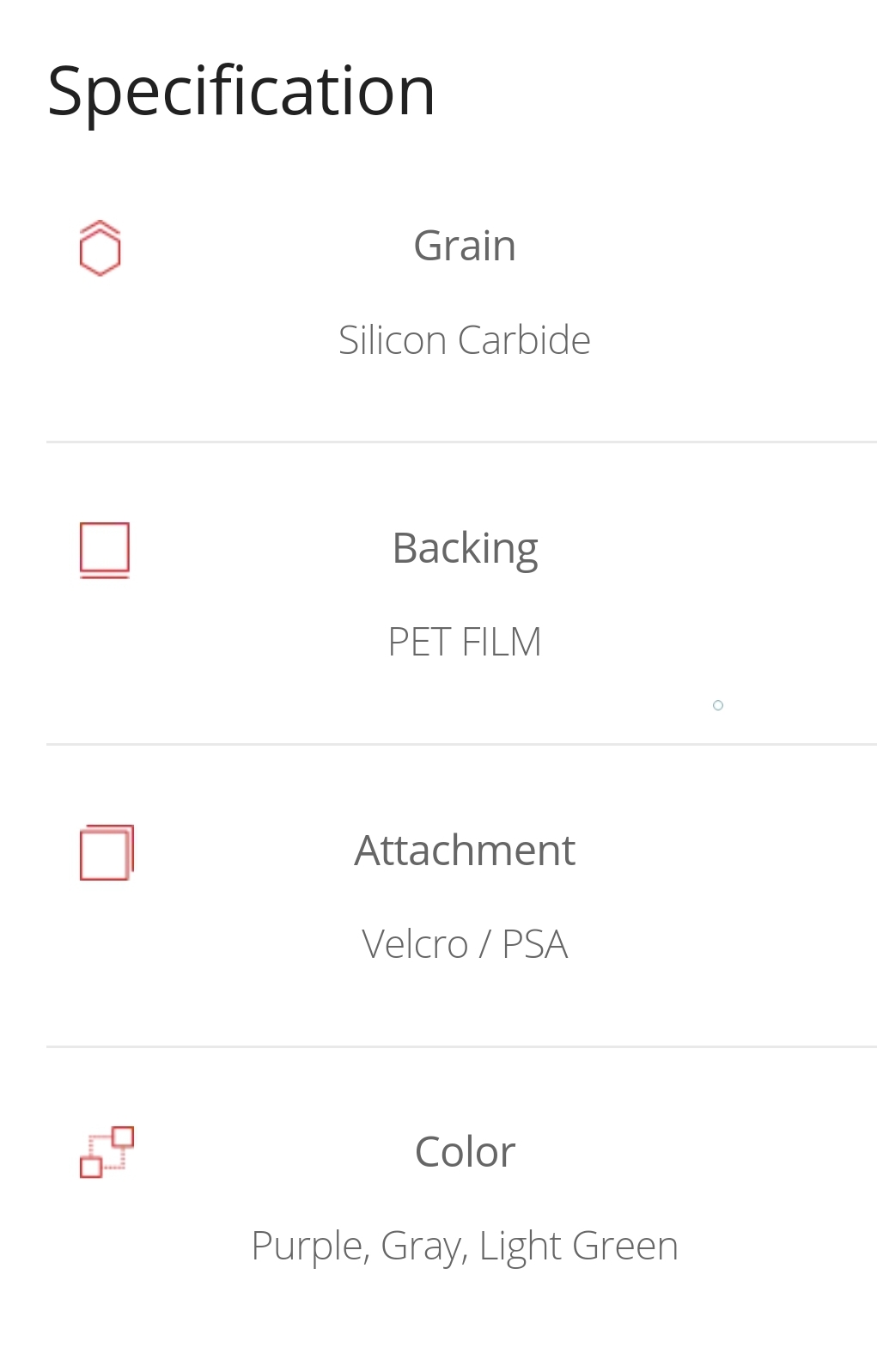Click the PET FILM value text
The height and width of the screenshot is (1372, 877).
[465, 642]
